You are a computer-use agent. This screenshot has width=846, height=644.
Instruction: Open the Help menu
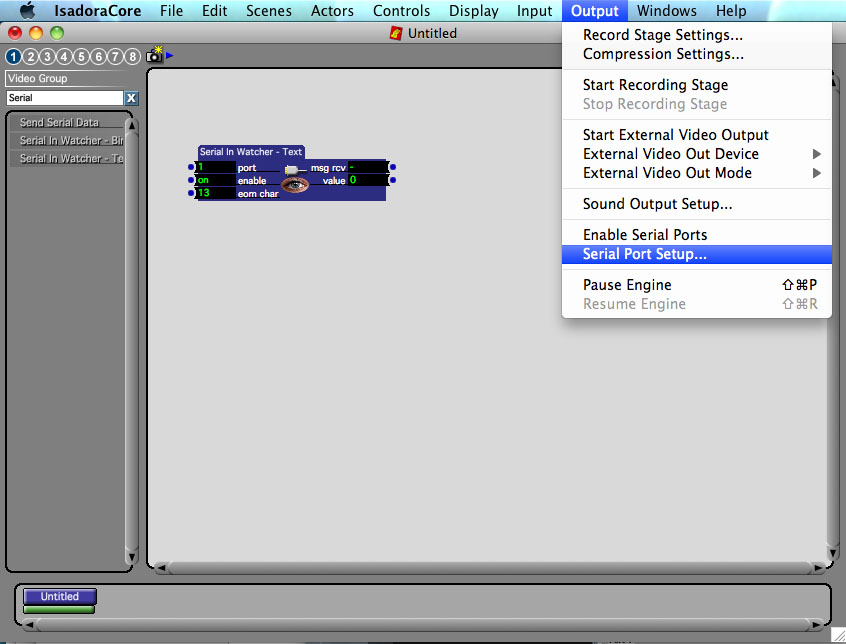tap(731, 11)
